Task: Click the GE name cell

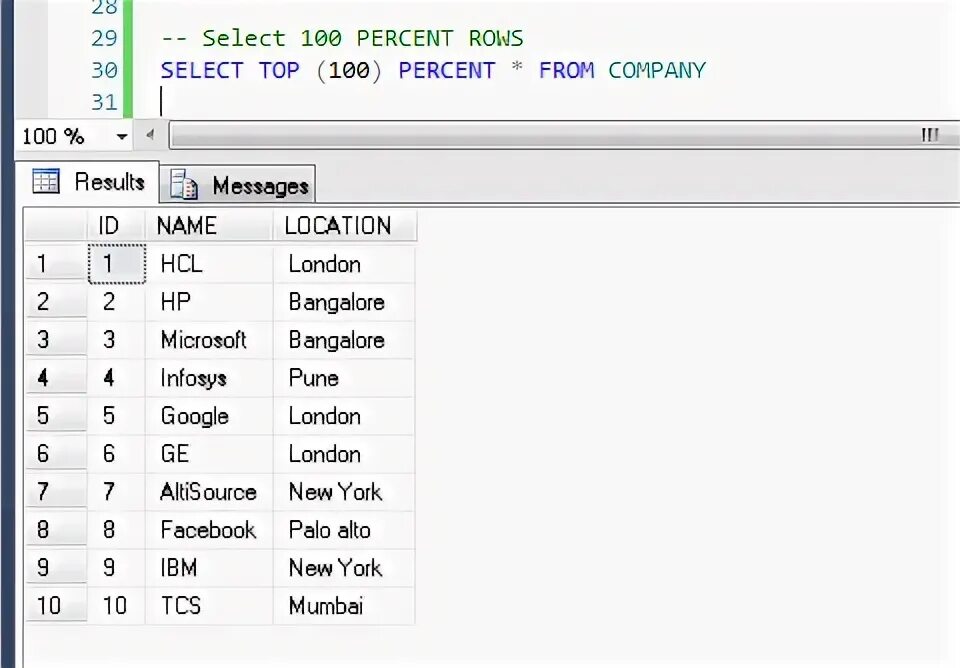Action: point(209,454)
